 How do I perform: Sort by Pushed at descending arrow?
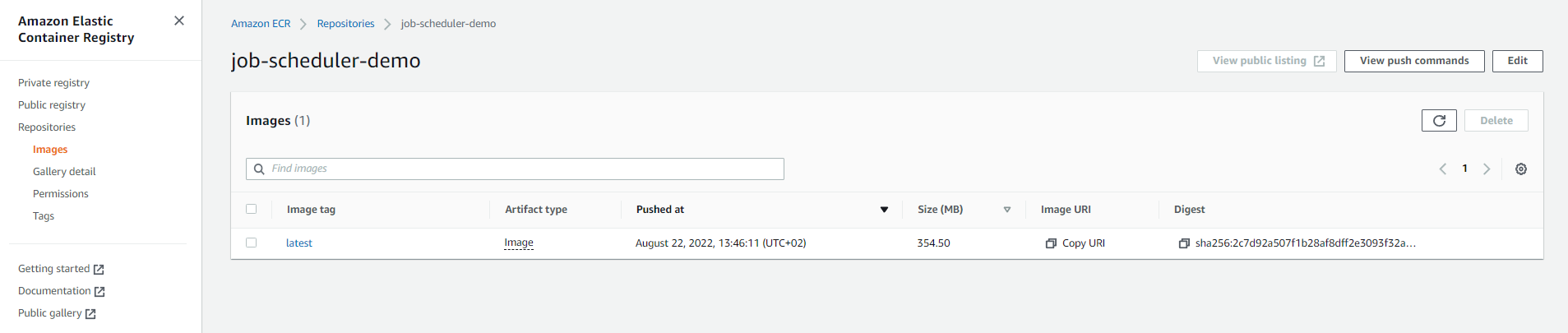885,210
